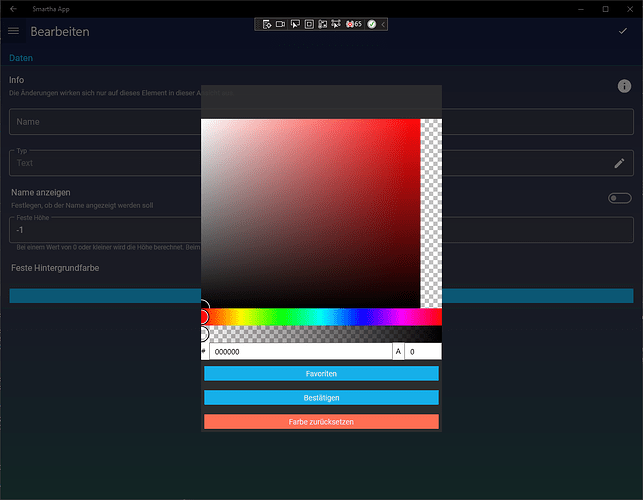Click the live visual tree toolbar icon
The width and height of the screenshot is (643, 500).
pos(267,23)
